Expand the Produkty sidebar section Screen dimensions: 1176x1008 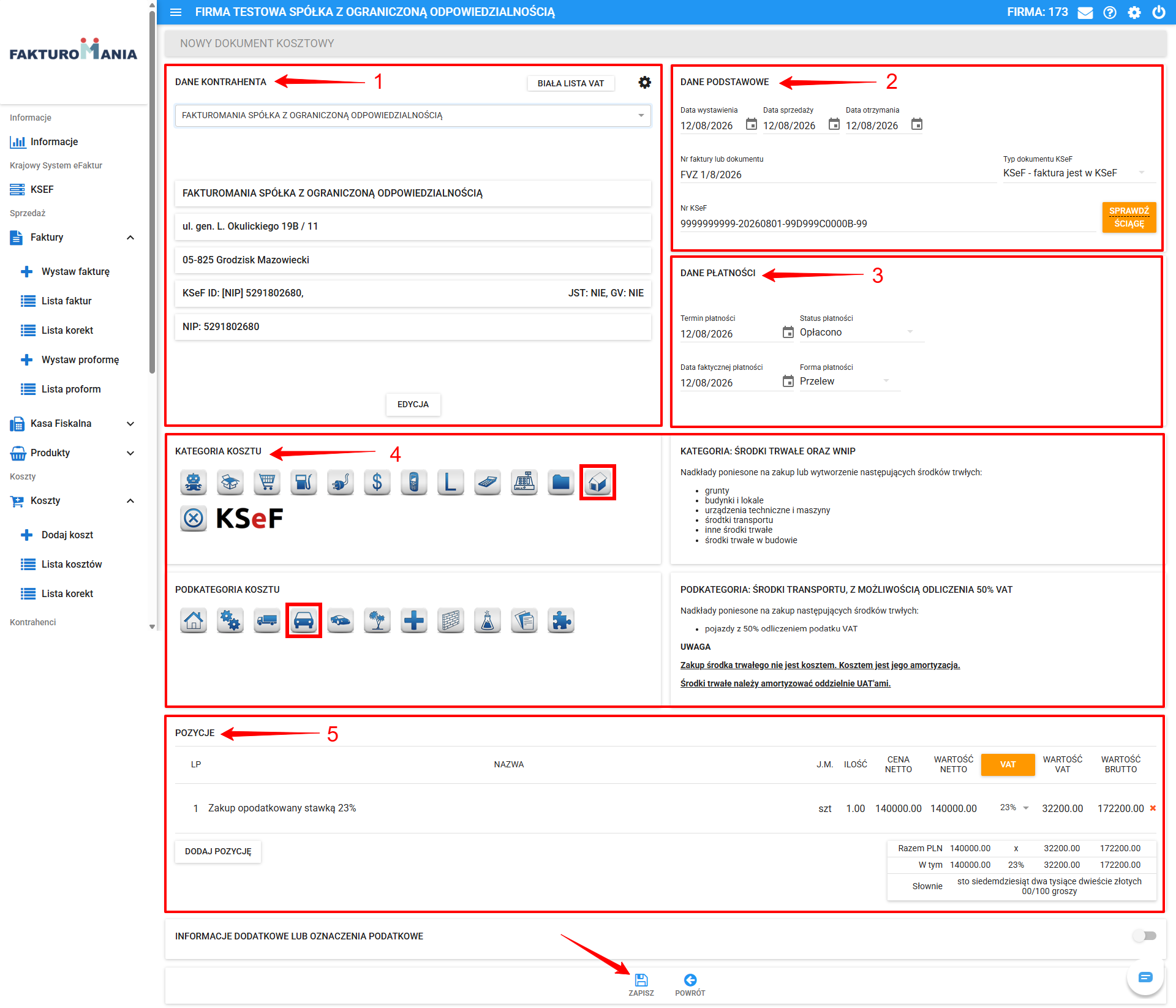[x=130, y=453]
